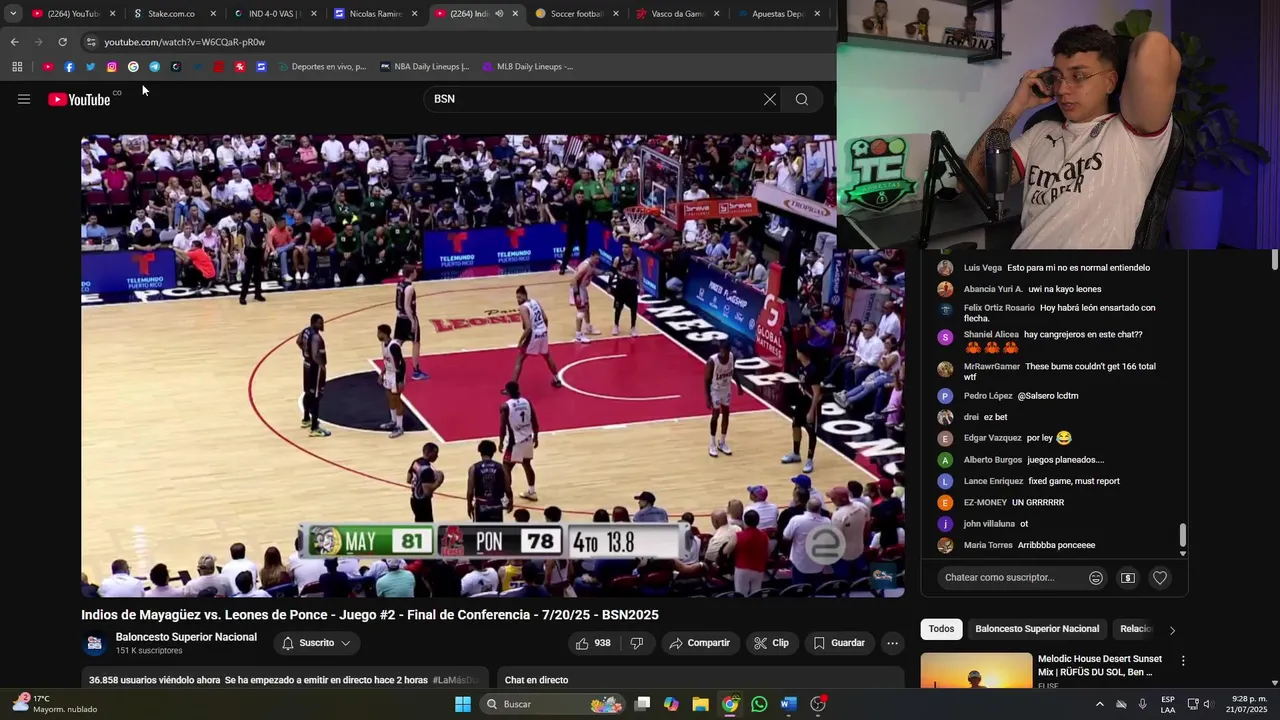Click the address bar URL
The height and width of the screenshot is (720, 1280).
point(185,42)
